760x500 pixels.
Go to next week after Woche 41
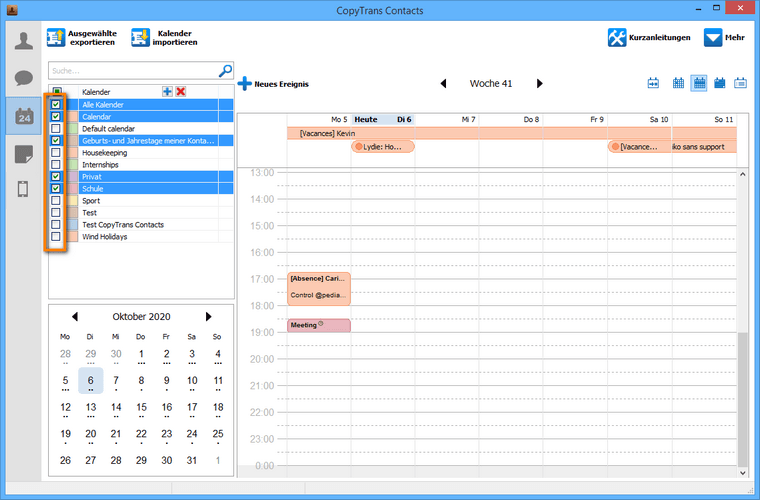[x=539, y=83]
